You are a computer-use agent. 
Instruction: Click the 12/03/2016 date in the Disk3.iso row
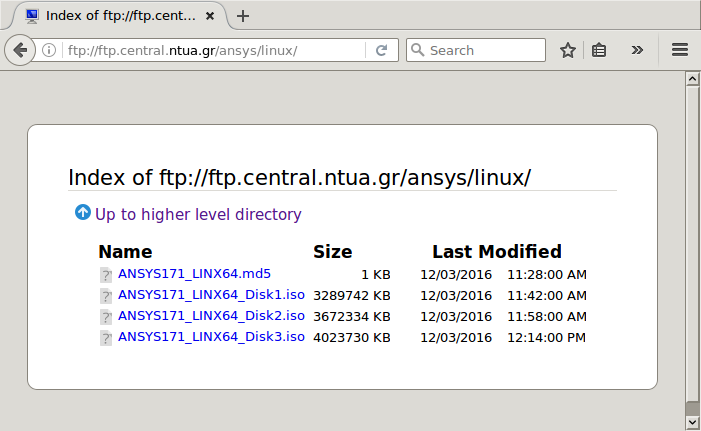[456, 338]
